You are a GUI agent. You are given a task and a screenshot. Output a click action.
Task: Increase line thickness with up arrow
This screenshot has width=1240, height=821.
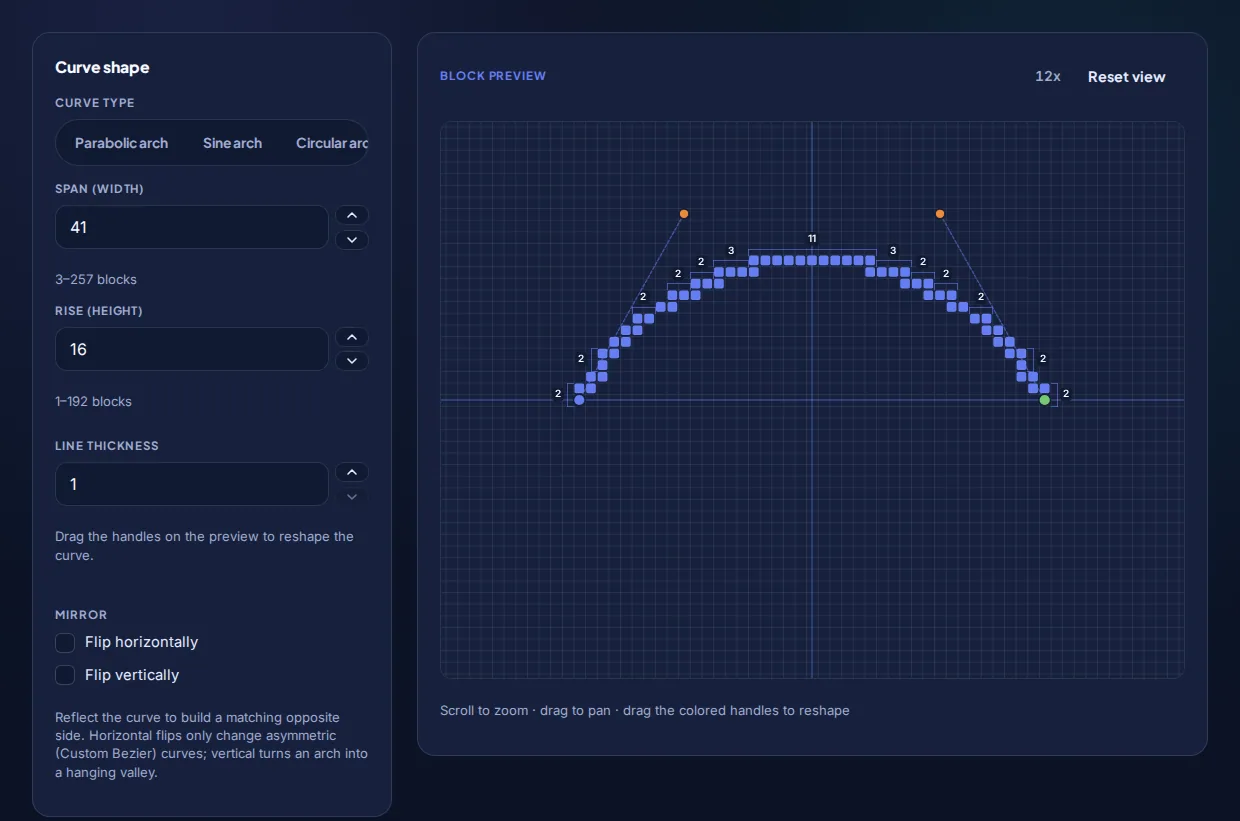point(352,472)
